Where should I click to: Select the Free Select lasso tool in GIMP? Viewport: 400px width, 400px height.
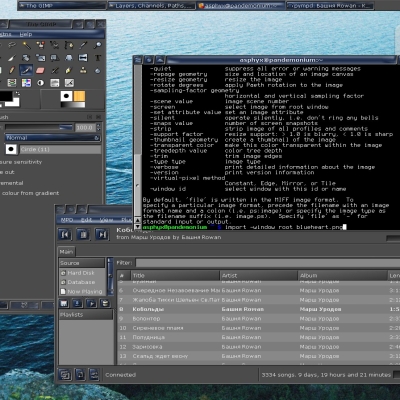tap(12, 45)
